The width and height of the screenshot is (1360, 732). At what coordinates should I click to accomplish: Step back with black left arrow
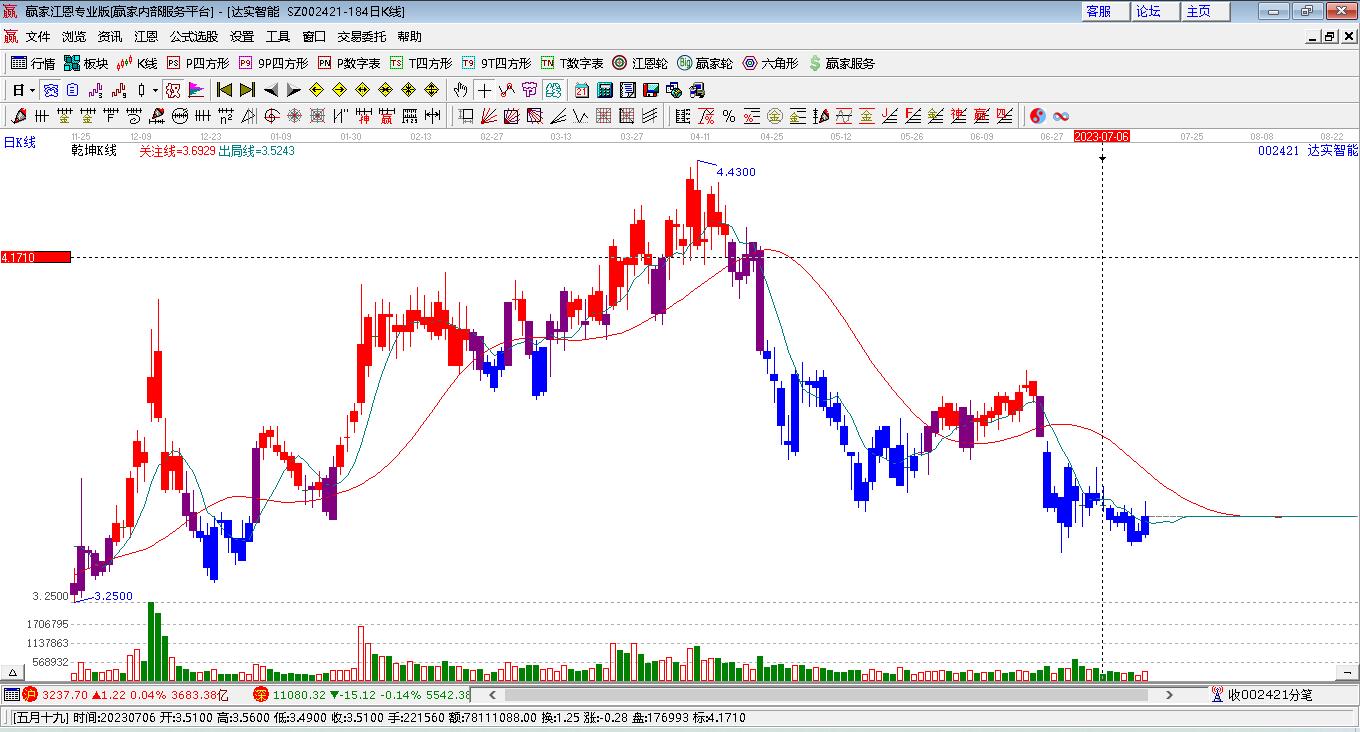(271, 90)
